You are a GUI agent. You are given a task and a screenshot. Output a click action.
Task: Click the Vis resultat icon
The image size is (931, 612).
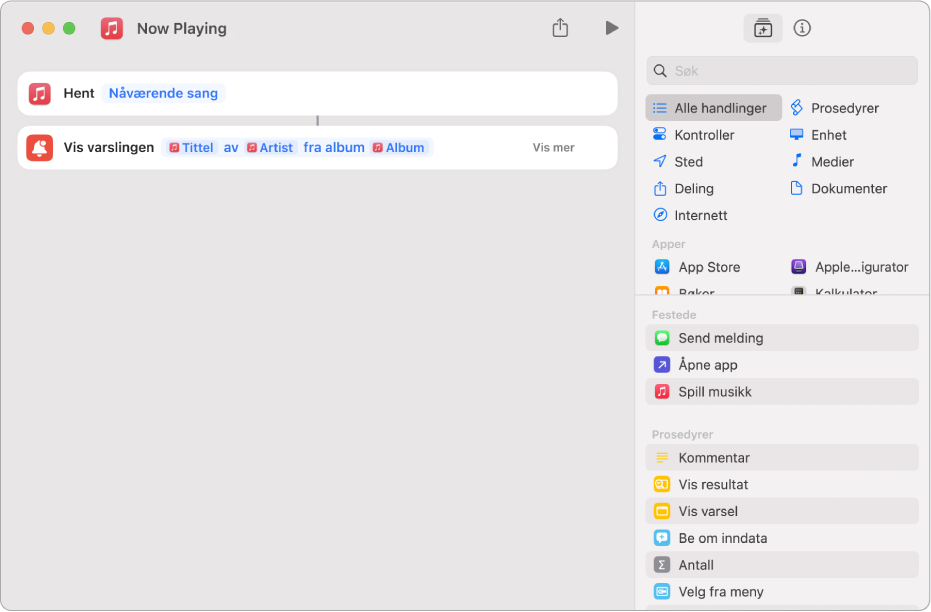(x=662, y=484)
